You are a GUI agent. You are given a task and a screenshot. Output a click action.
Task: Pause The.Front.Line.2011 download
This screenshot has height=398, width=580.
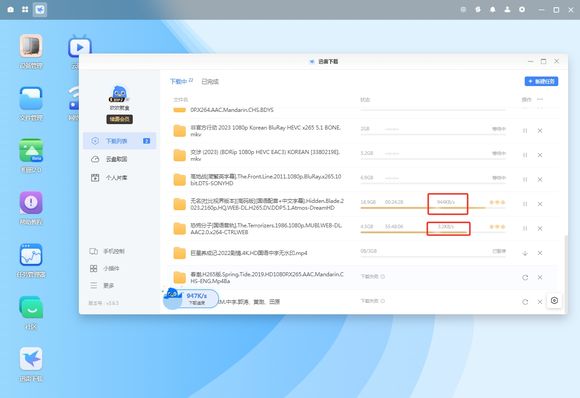pyautogui.click(x=525, y=179)
